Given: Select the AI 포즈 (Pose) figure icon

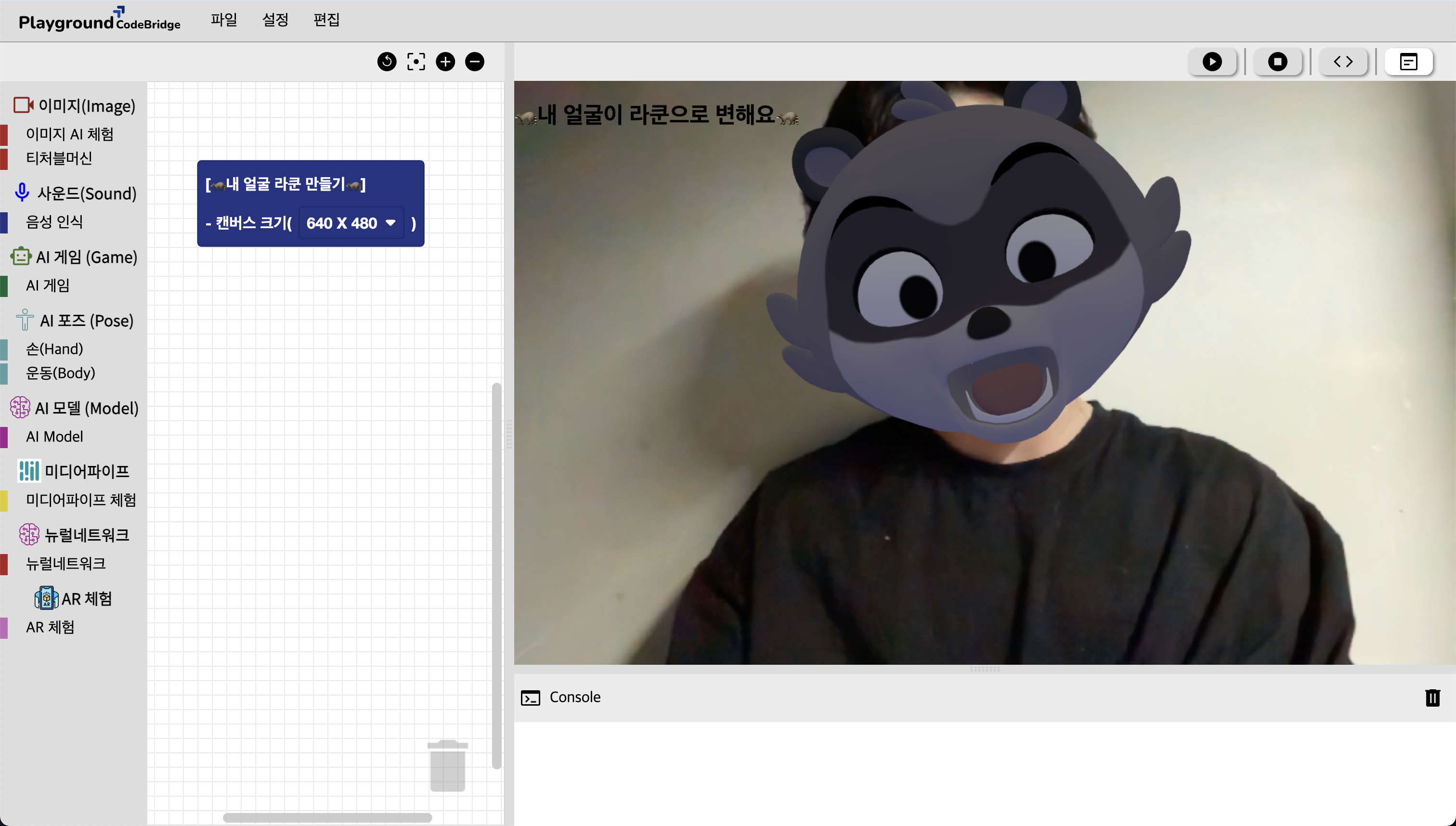Looking at the screenshot, I should tap(25, 320).
